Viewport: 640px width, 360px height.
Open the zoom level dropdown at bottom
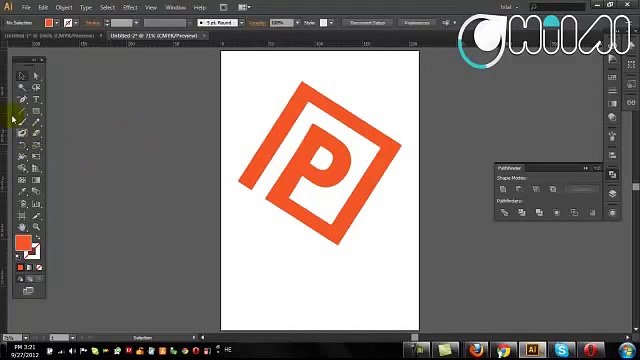click(25, 338)
